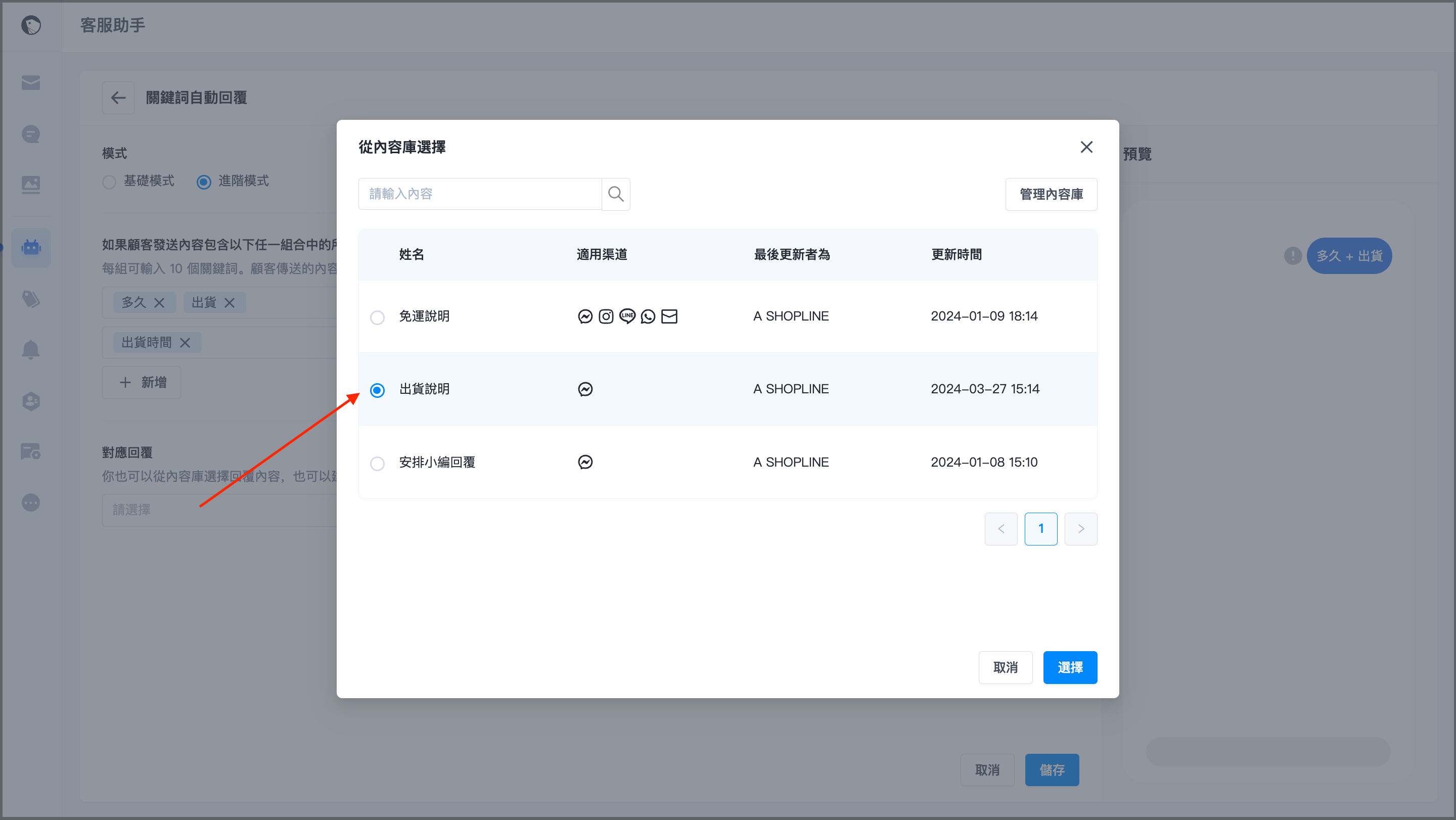
Task: Click Messenger icon in 出貨說明 row
Action: tap(585, 389)
